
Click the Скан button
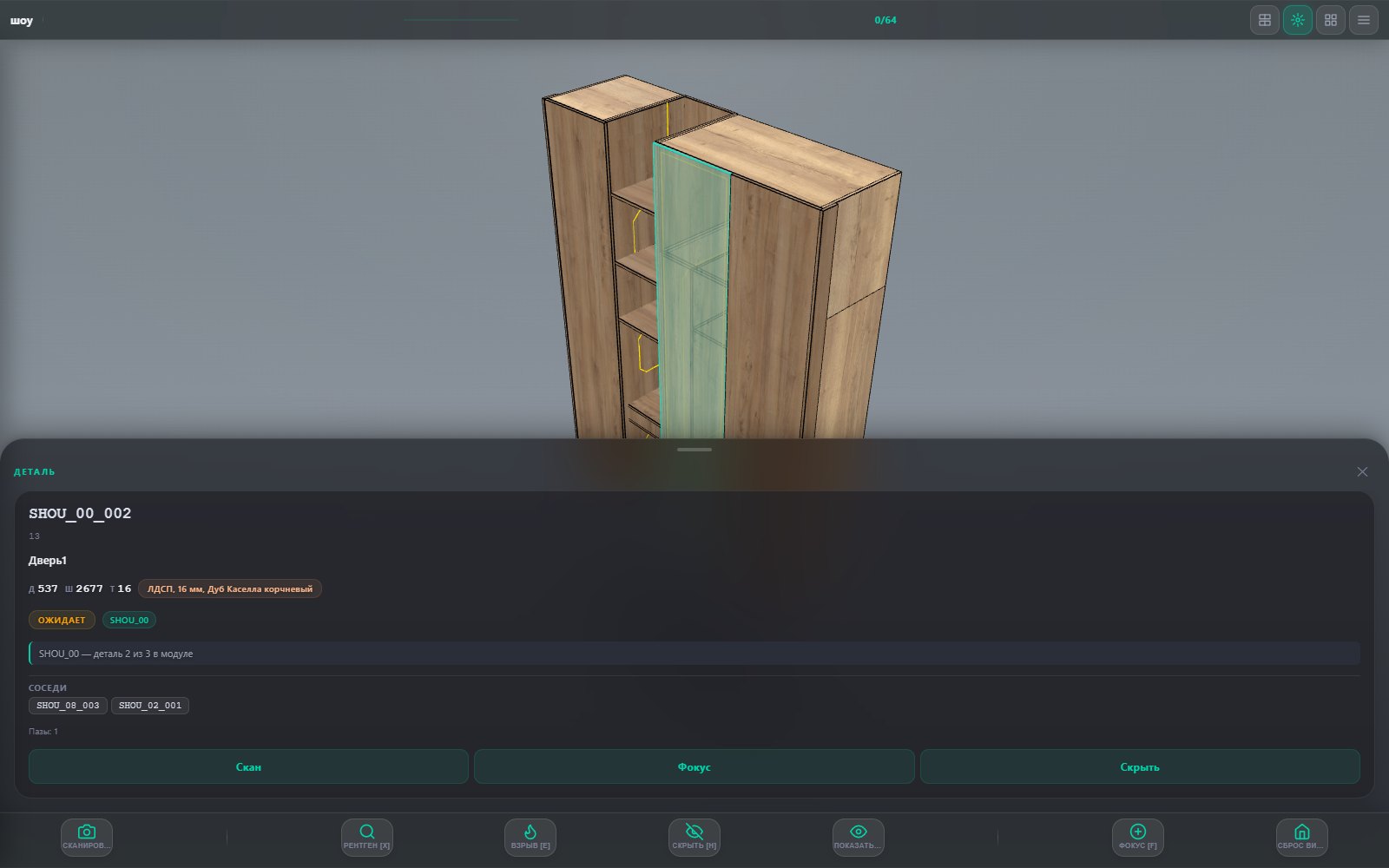tap(248, 766)
